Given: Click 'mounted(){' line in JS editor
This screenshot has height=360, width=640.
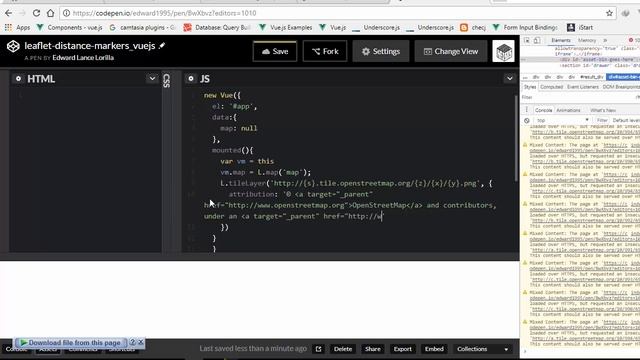Looking at the screenshot, I should [x=233, y=150].
